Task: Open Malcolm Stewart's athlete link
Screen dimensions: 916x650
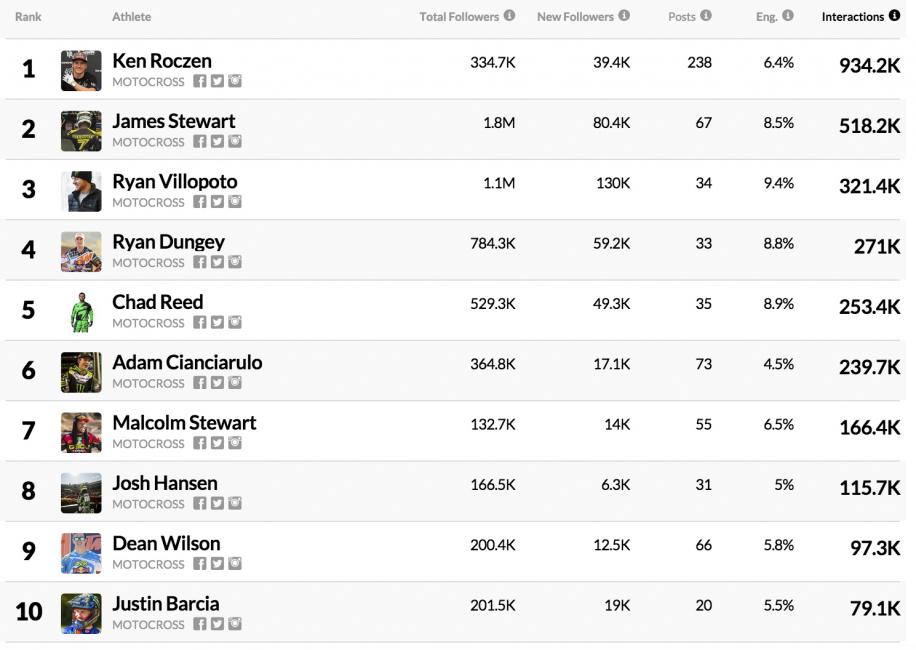Action: point(184,423)
